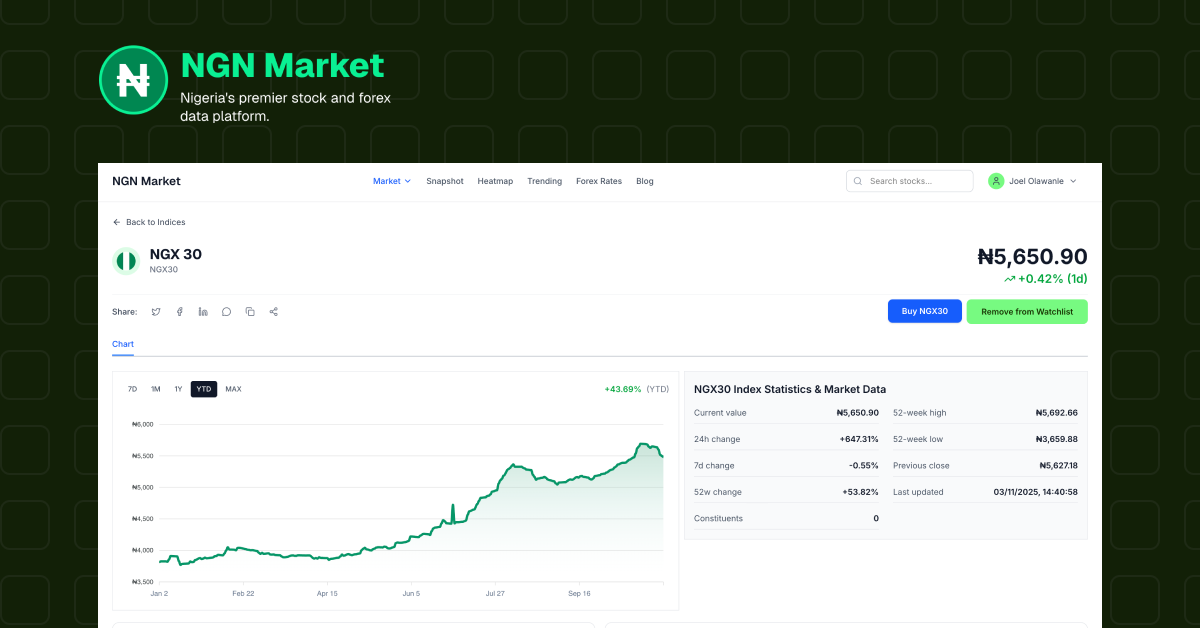Screen dimensions: 1200x628
Task: Share the index on Facebook
Action: pyautogui.click(x=180, y=312)
